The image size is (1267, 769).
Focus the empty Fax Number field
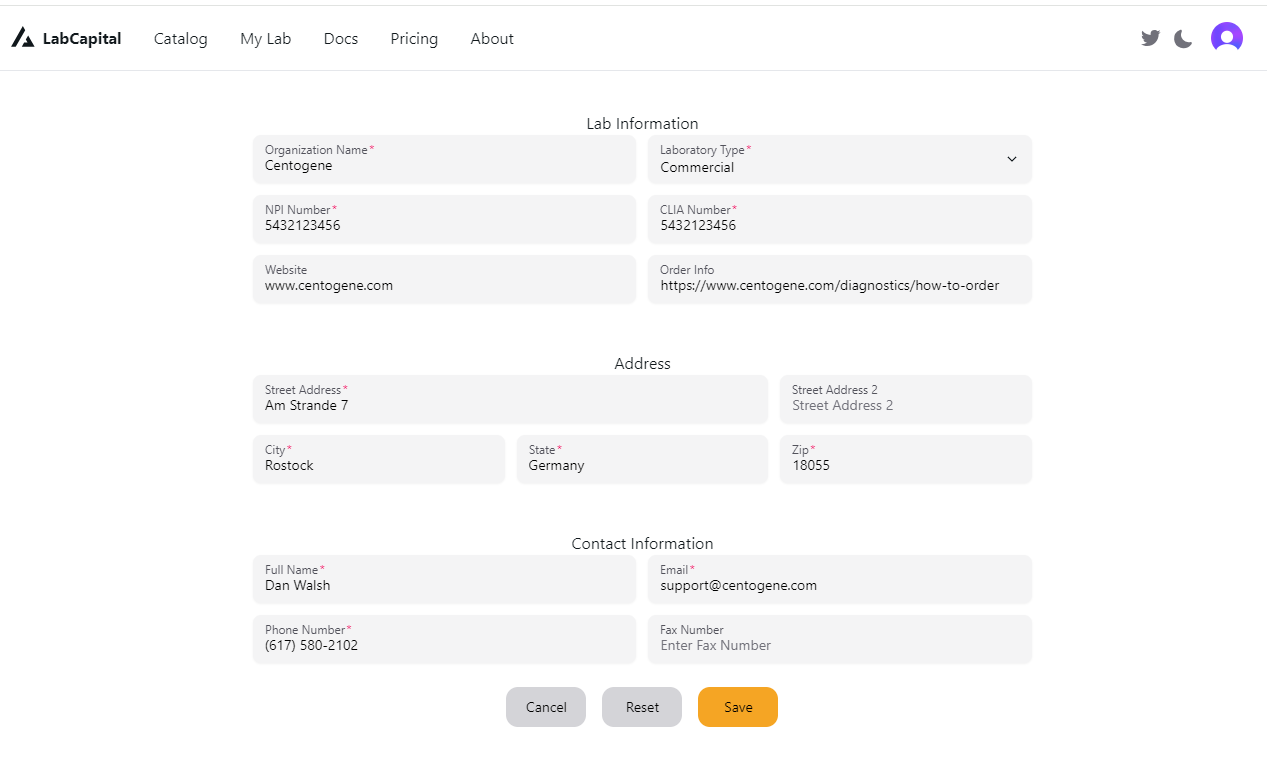point(840,639)
